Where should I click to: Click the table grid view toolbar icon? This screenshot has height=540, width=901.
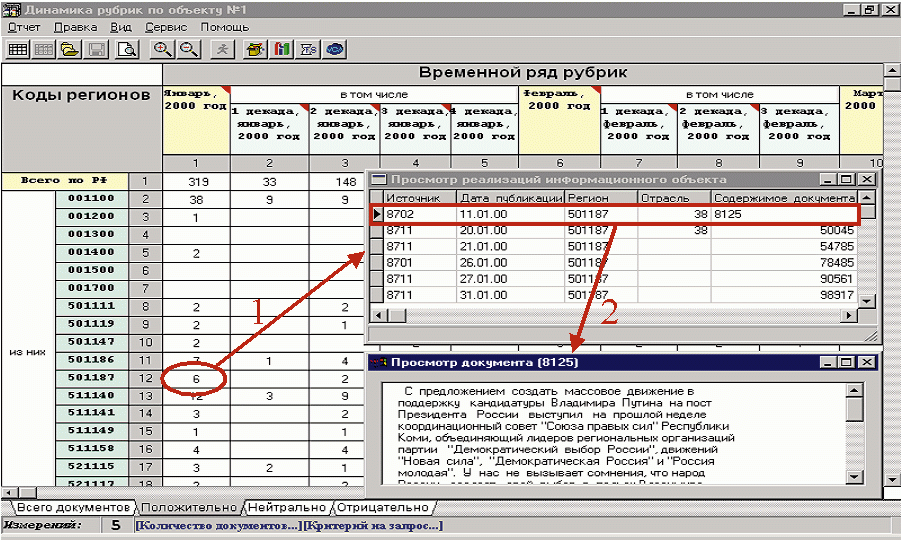click(x=17, y=49)
